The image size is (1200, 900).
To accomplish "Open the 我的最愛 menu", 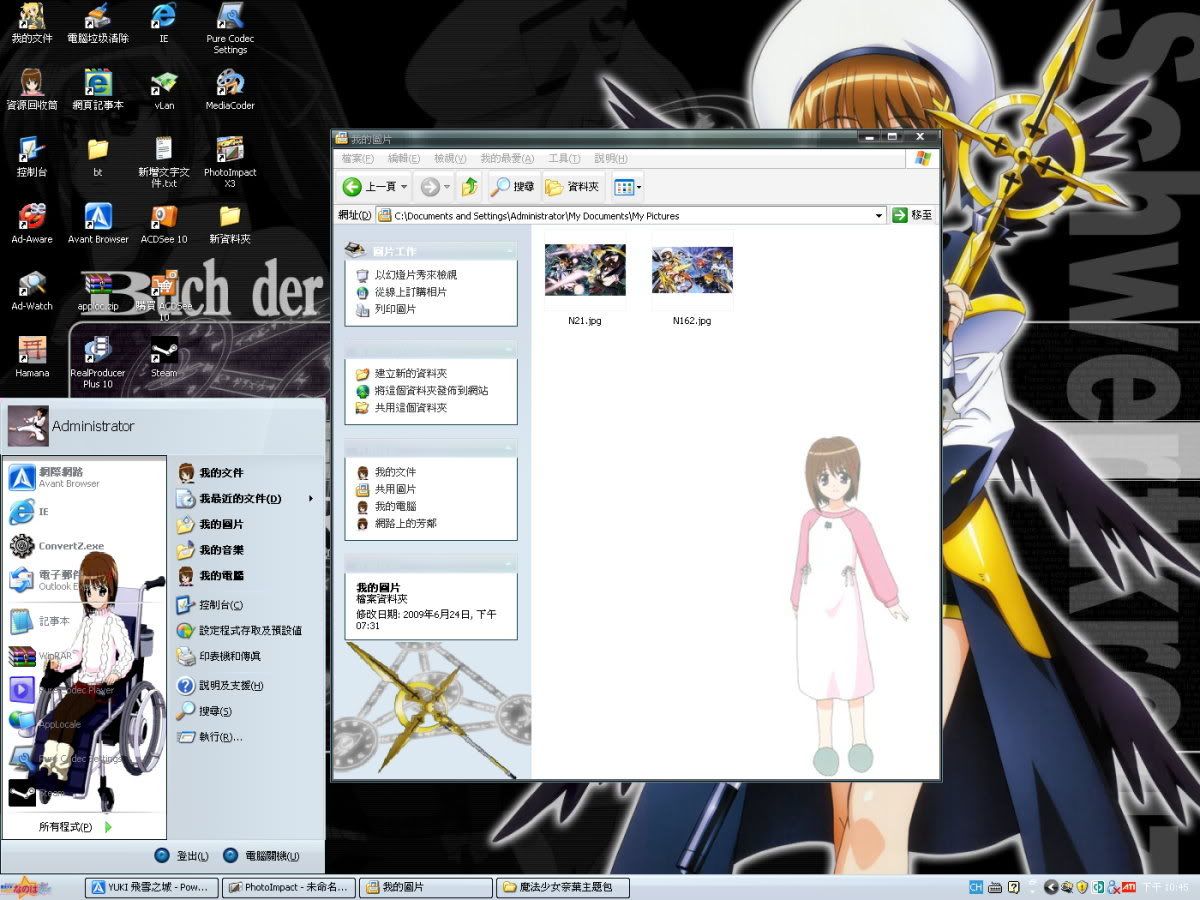I will tap(507, 158).
